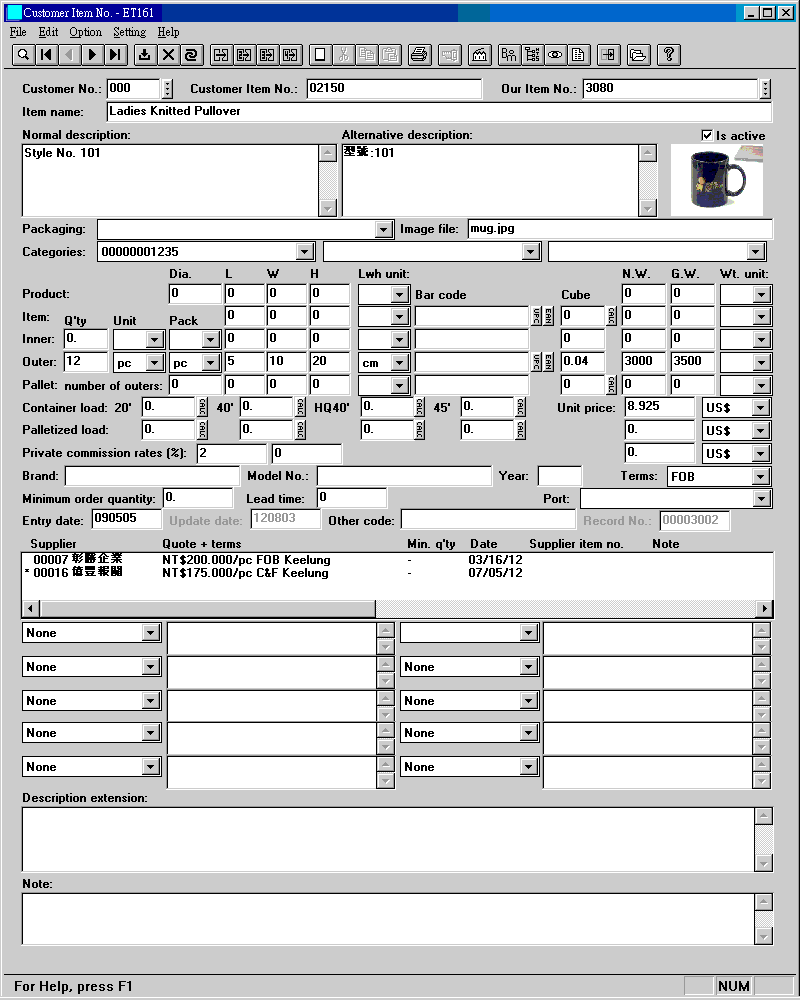Open the Edit menu
Image resolution: width=800 pixels, height=1000 pixels.
(48, 32)
